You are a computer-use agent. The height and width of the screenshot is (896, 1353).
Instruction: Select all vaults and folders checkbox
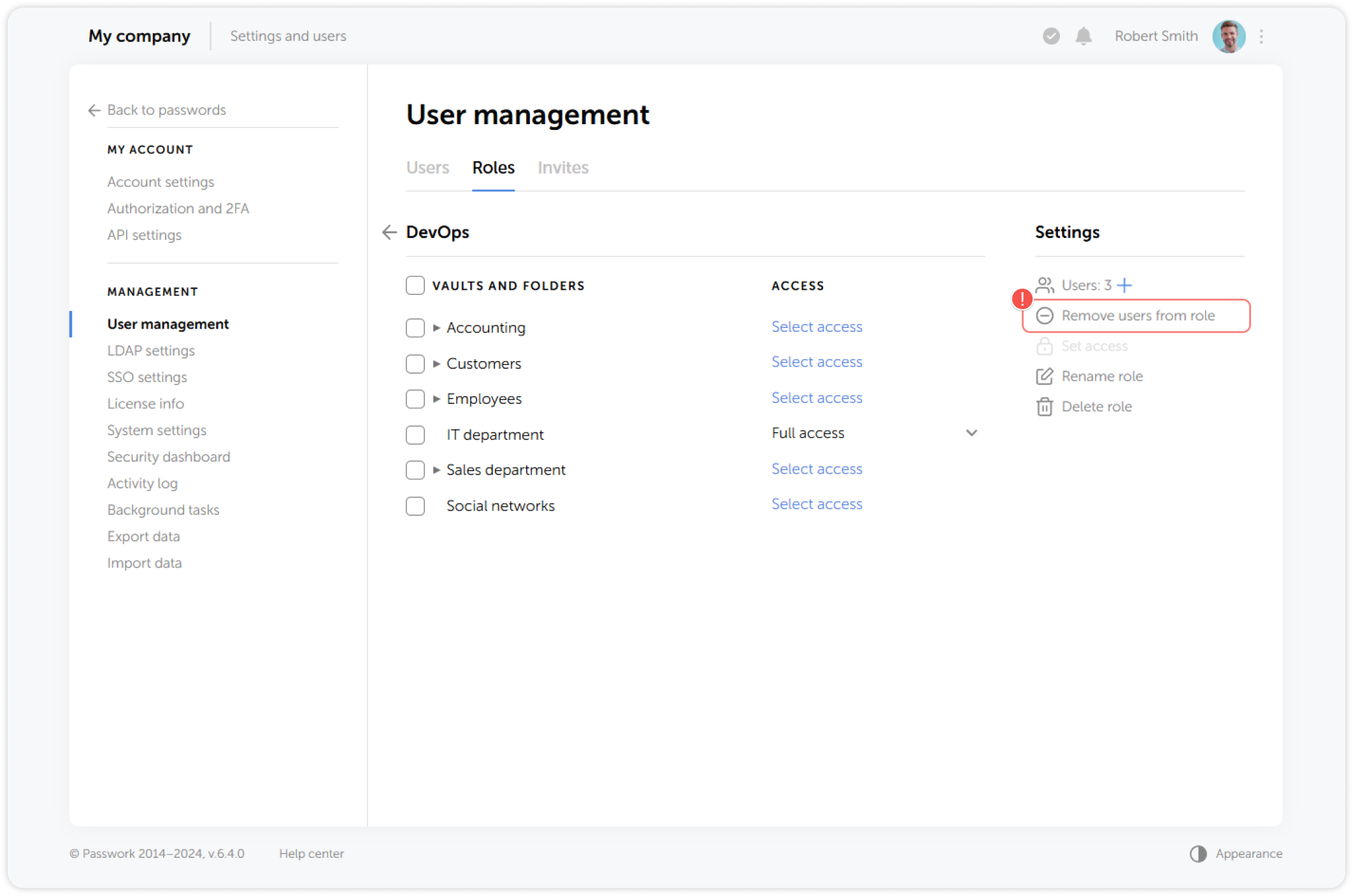click(415, 285)
